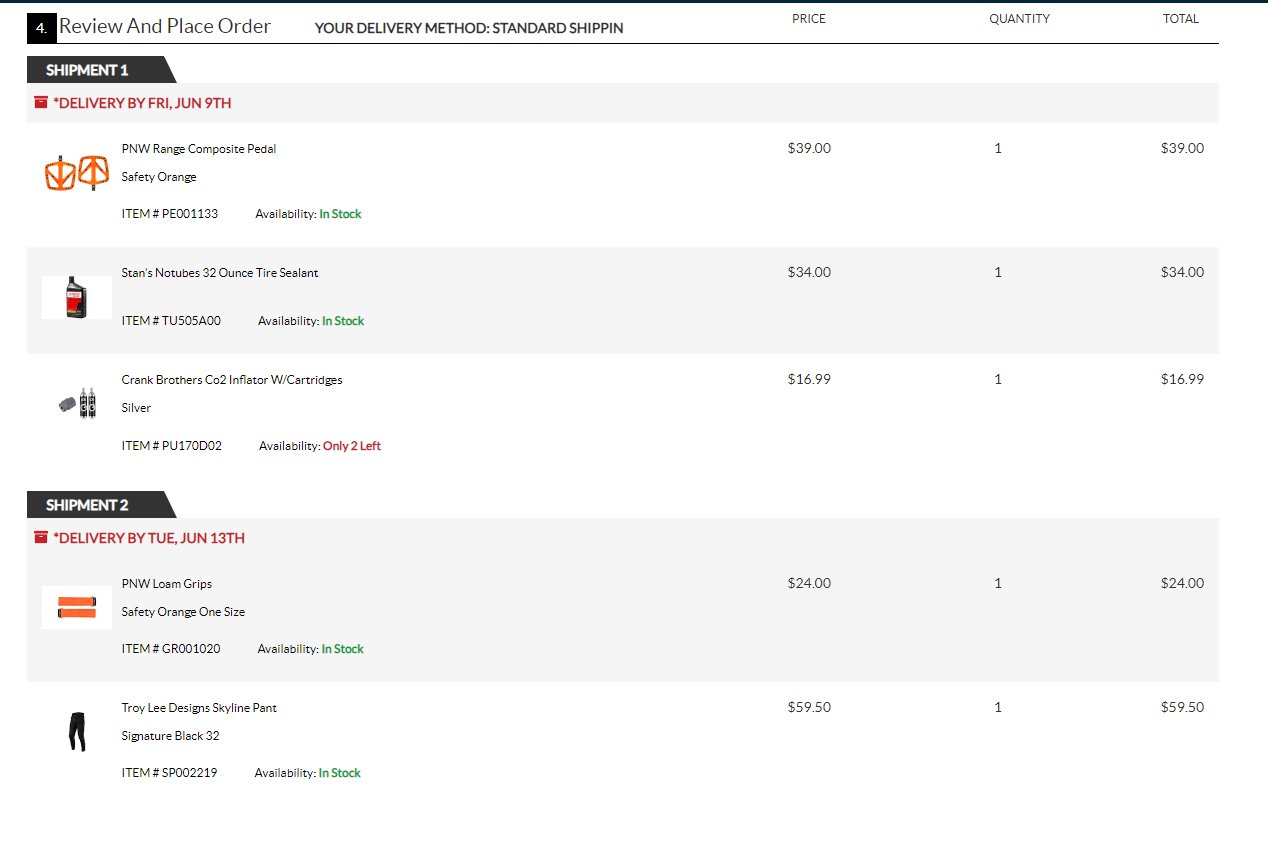
Task: Click the Your Delivery Method text
Action: pos(469,28)
